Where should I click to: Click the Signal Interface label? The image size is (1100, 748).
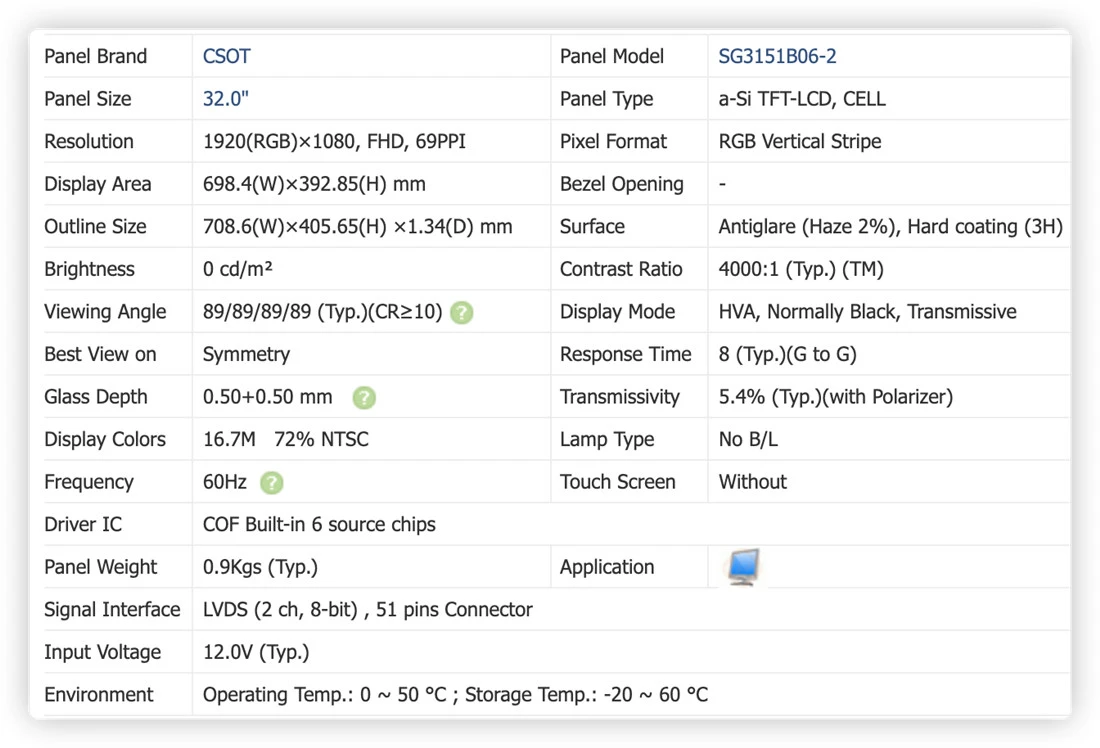tap(112, 610)
